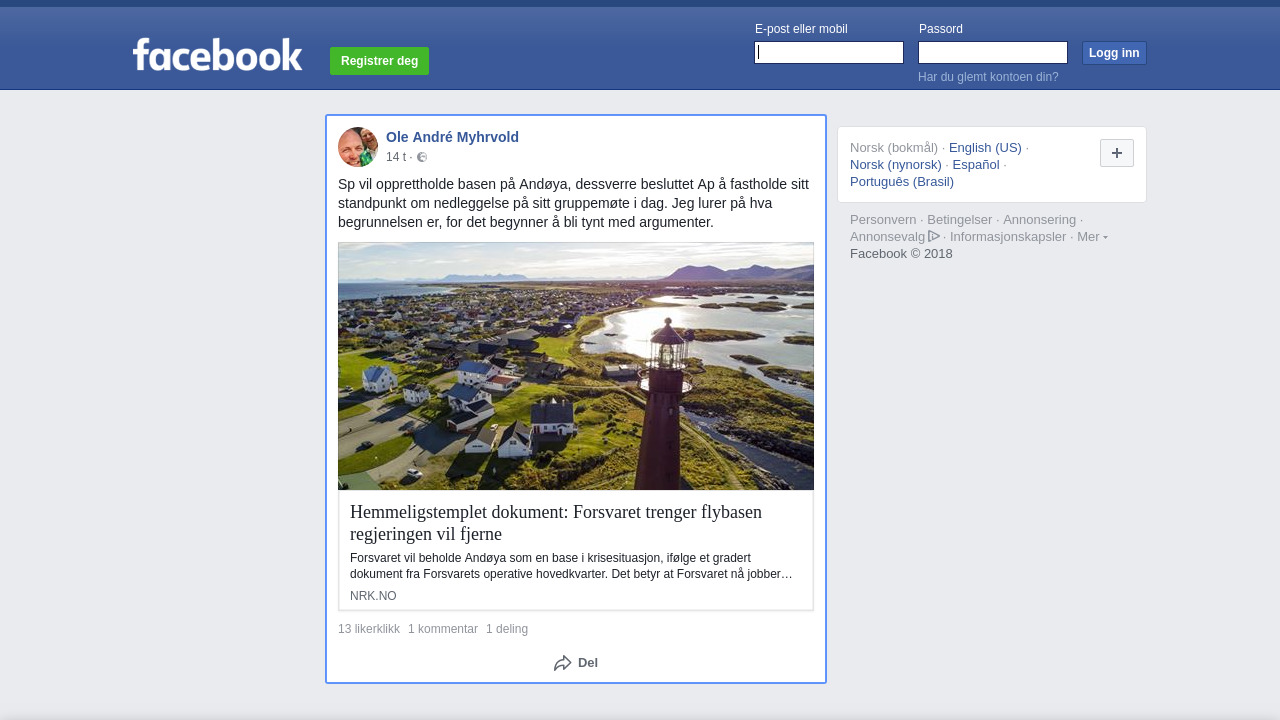The width and height of the screenshot is (1280, 720).
Task: Open the Personvern footer link
Action: click(883, 220)
